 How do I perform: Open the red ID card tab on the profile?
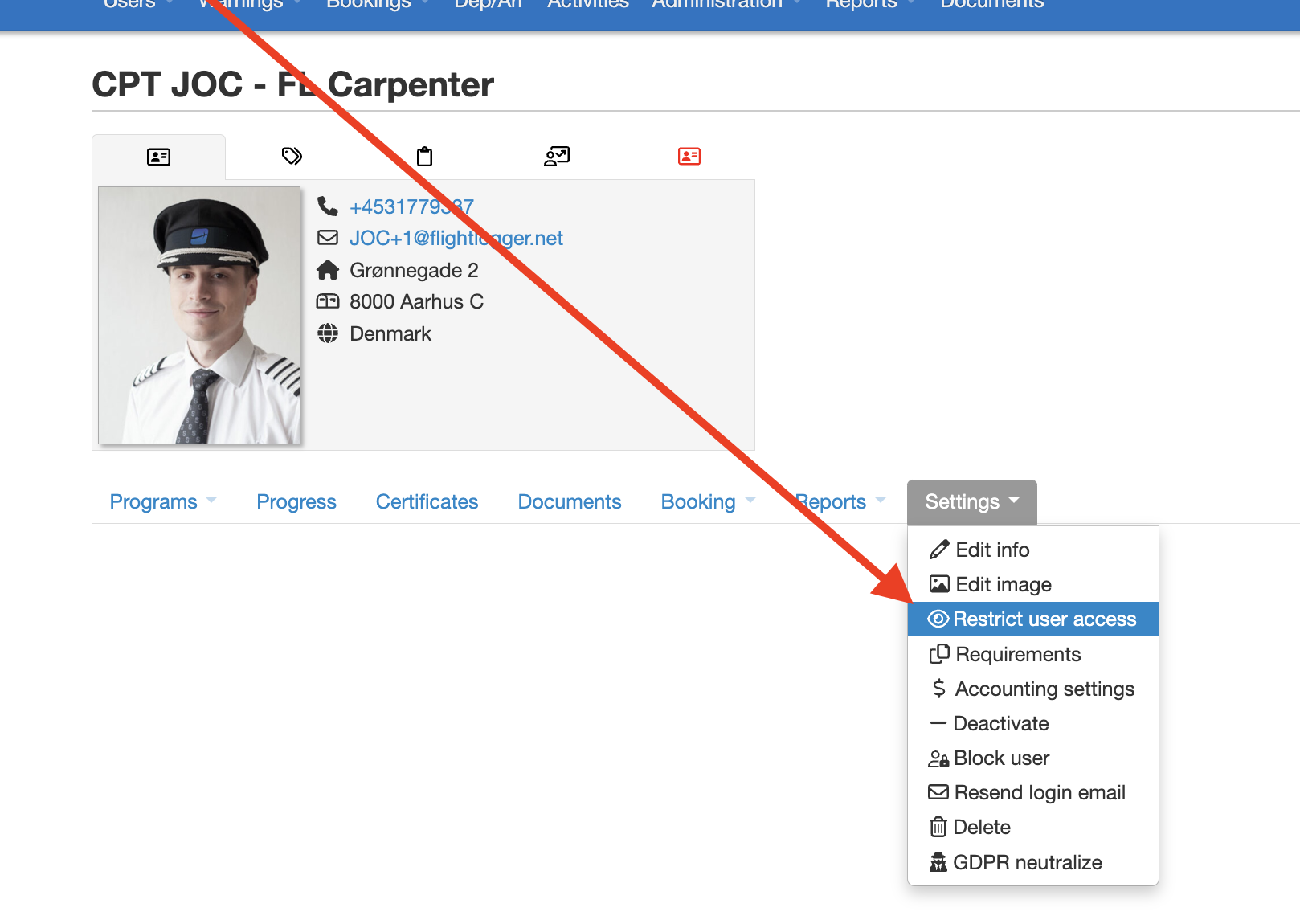click(x=689, y=156)
